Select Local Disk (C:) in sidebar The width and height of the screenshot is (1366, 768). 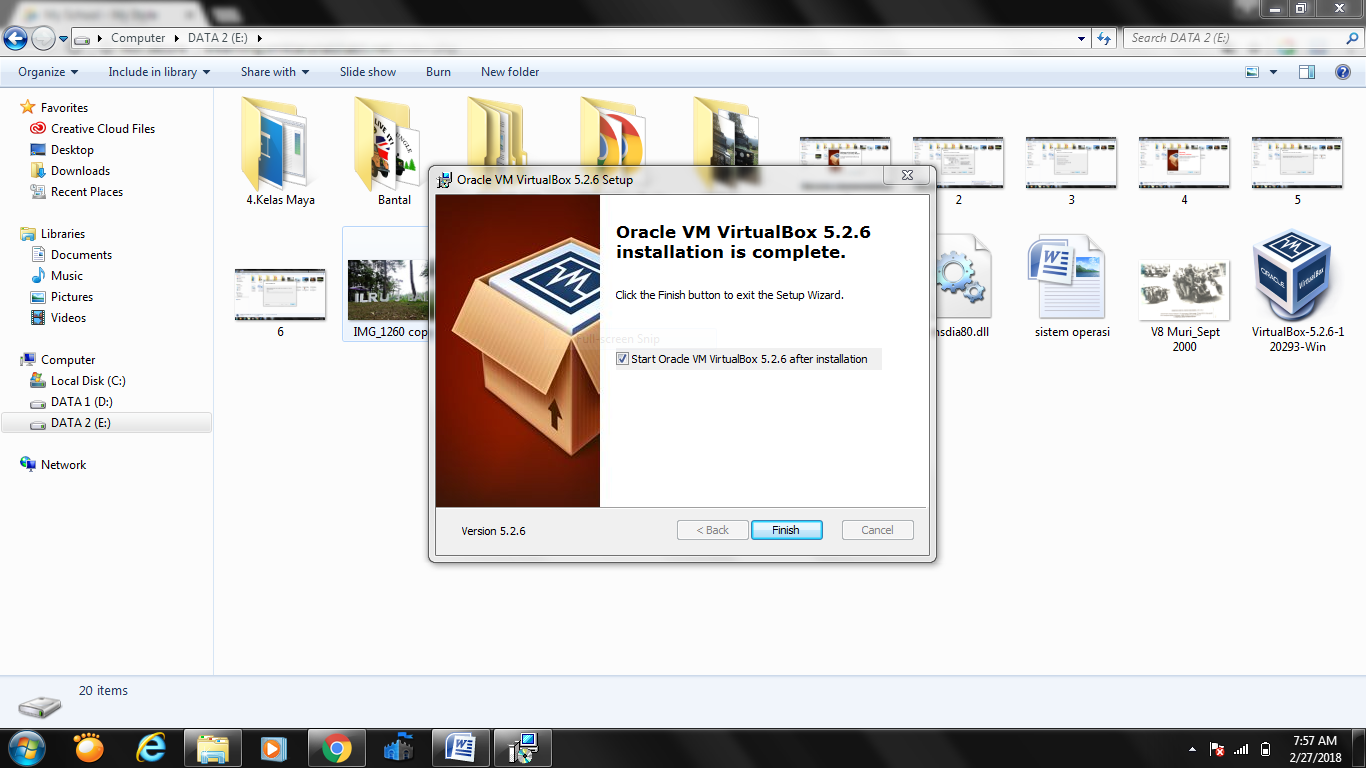click(x=88, y=381)
